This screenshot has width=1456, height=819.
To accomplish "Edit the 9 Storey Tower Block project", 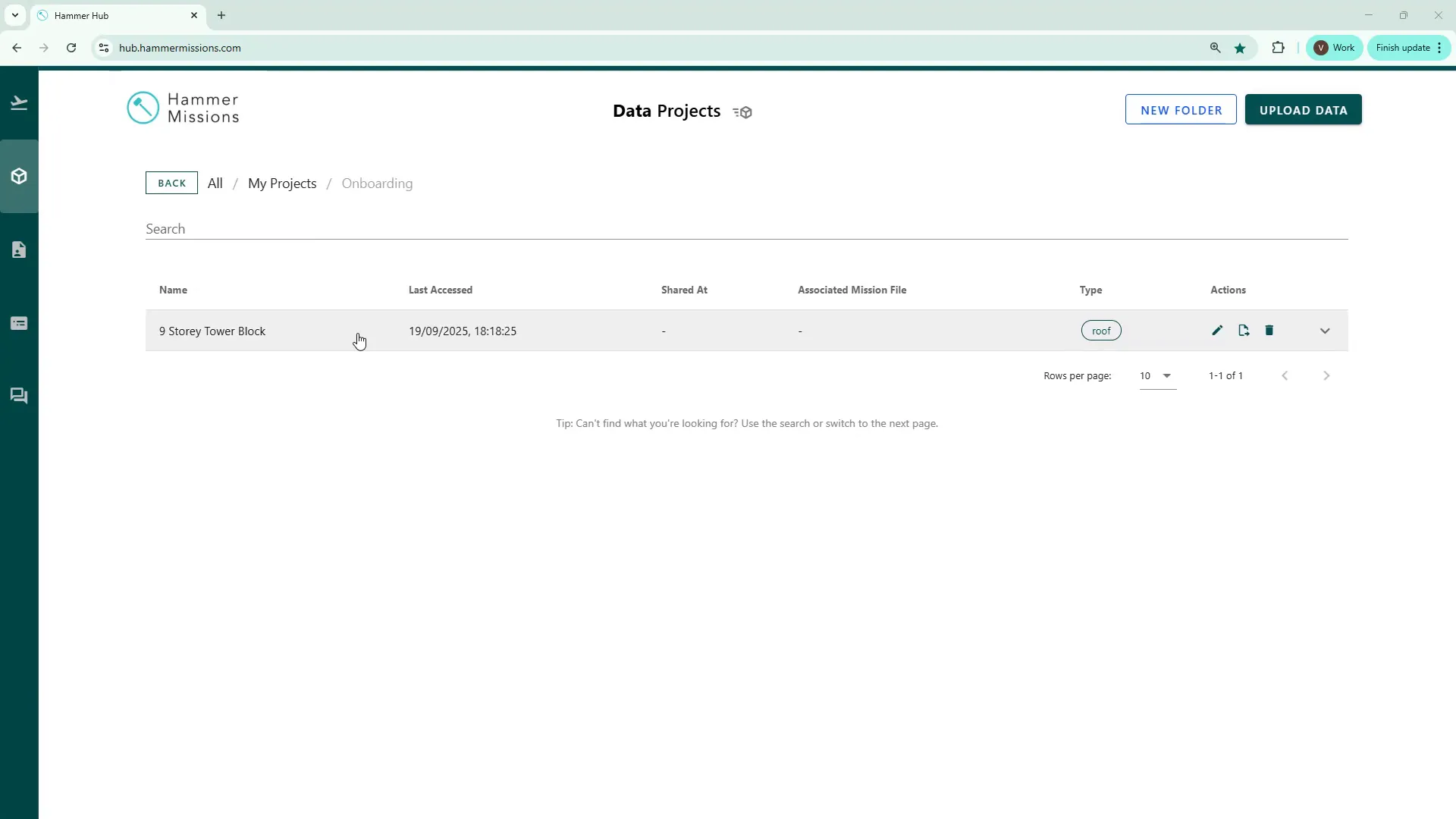I will (1217, 331).
